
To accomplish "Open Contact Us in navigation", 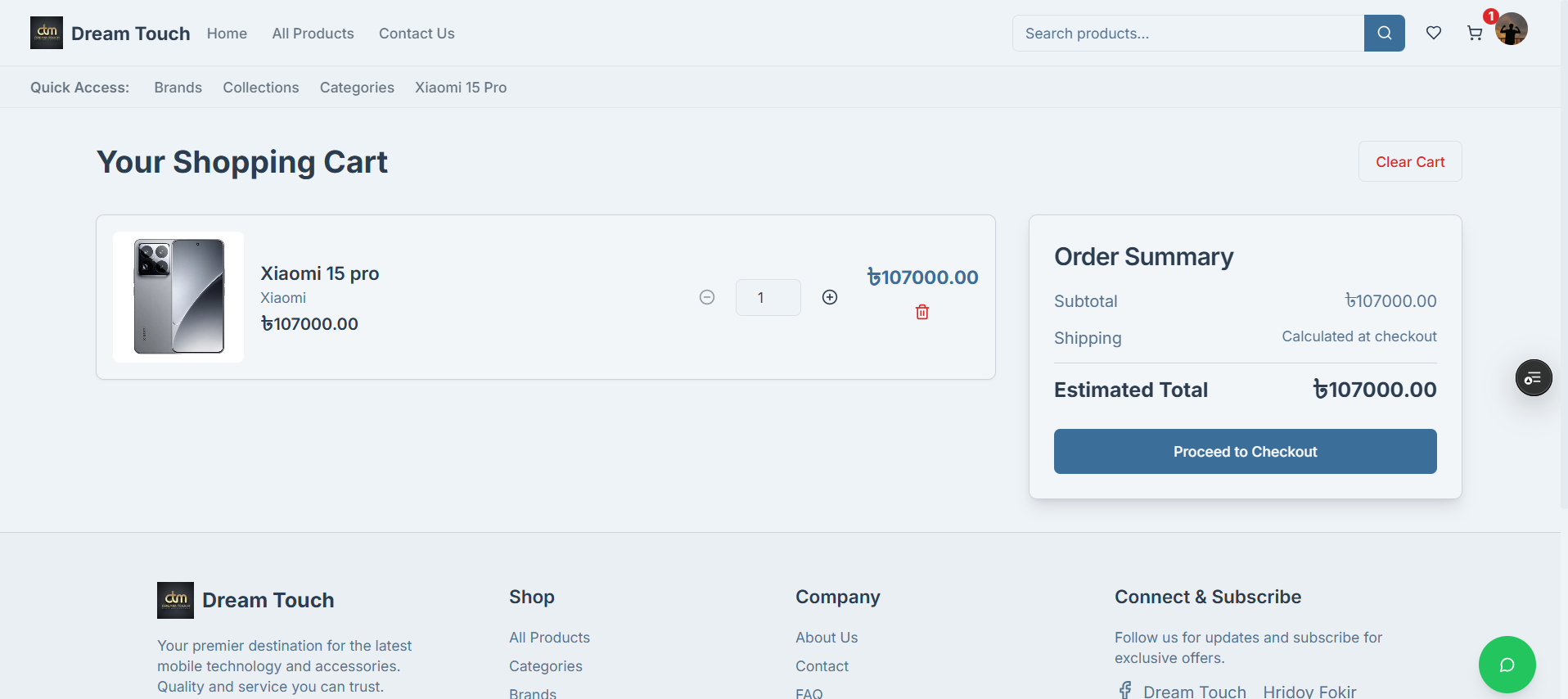I will pyautogui.click(x=417, y=34).
